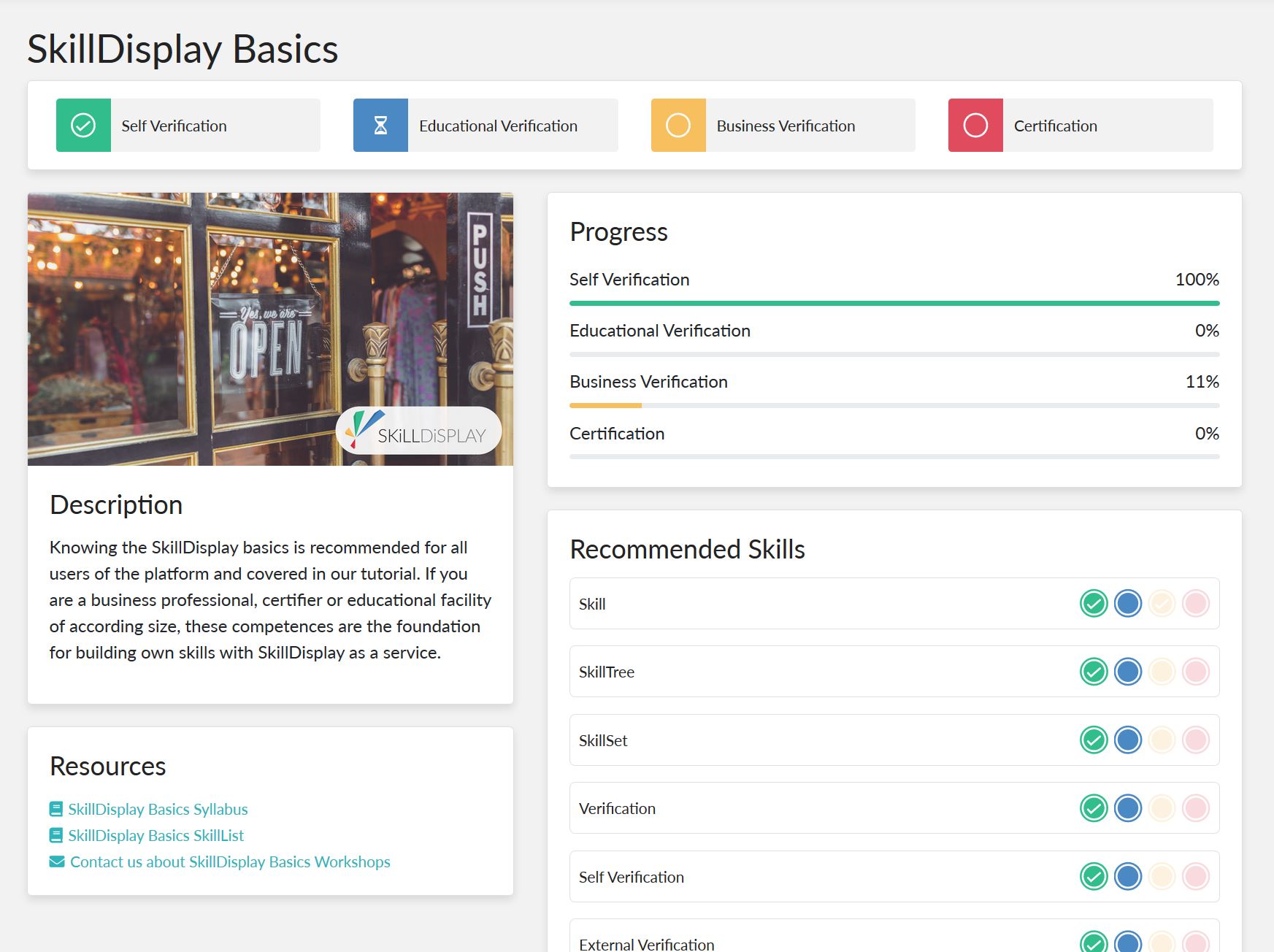The image size is (1274, 952).
Task: Click the pale yellow circle in SkillSet row
Action: 1162,740
